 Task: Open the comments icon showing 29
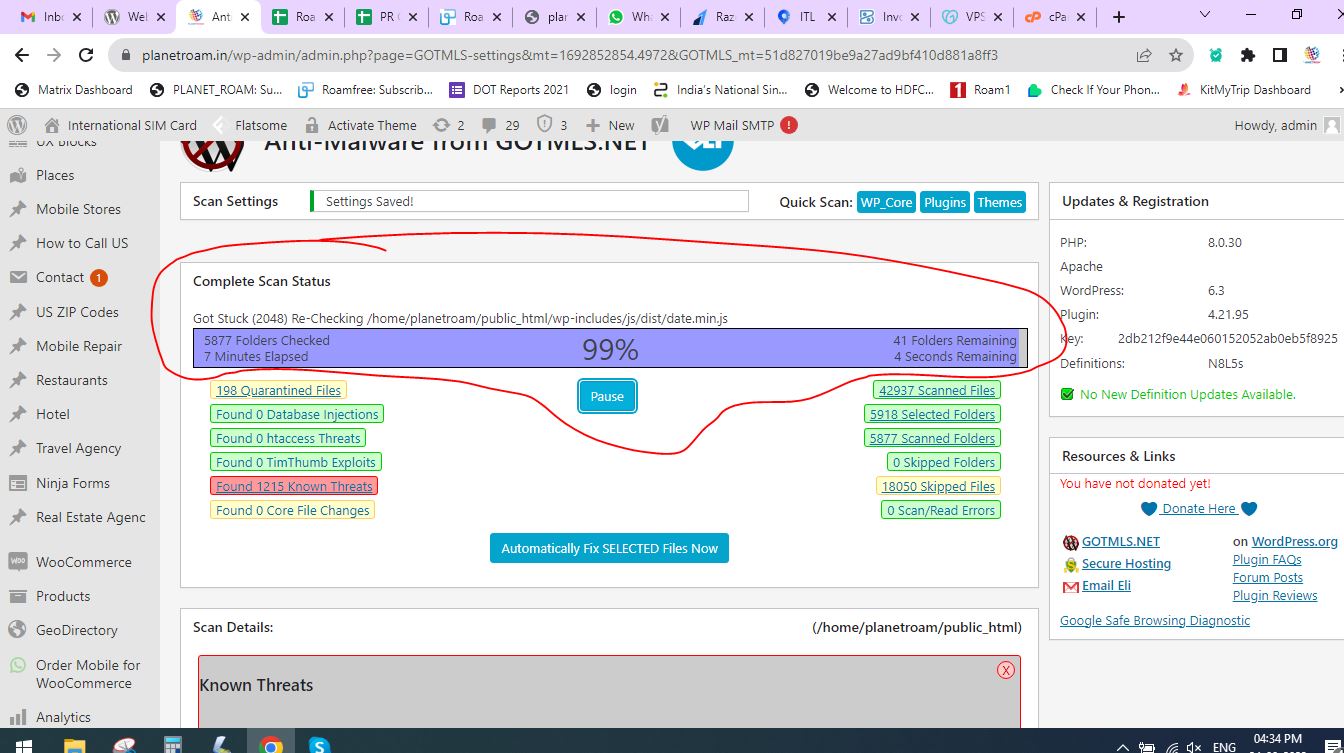pyautogui.click(x=501, y=125)
